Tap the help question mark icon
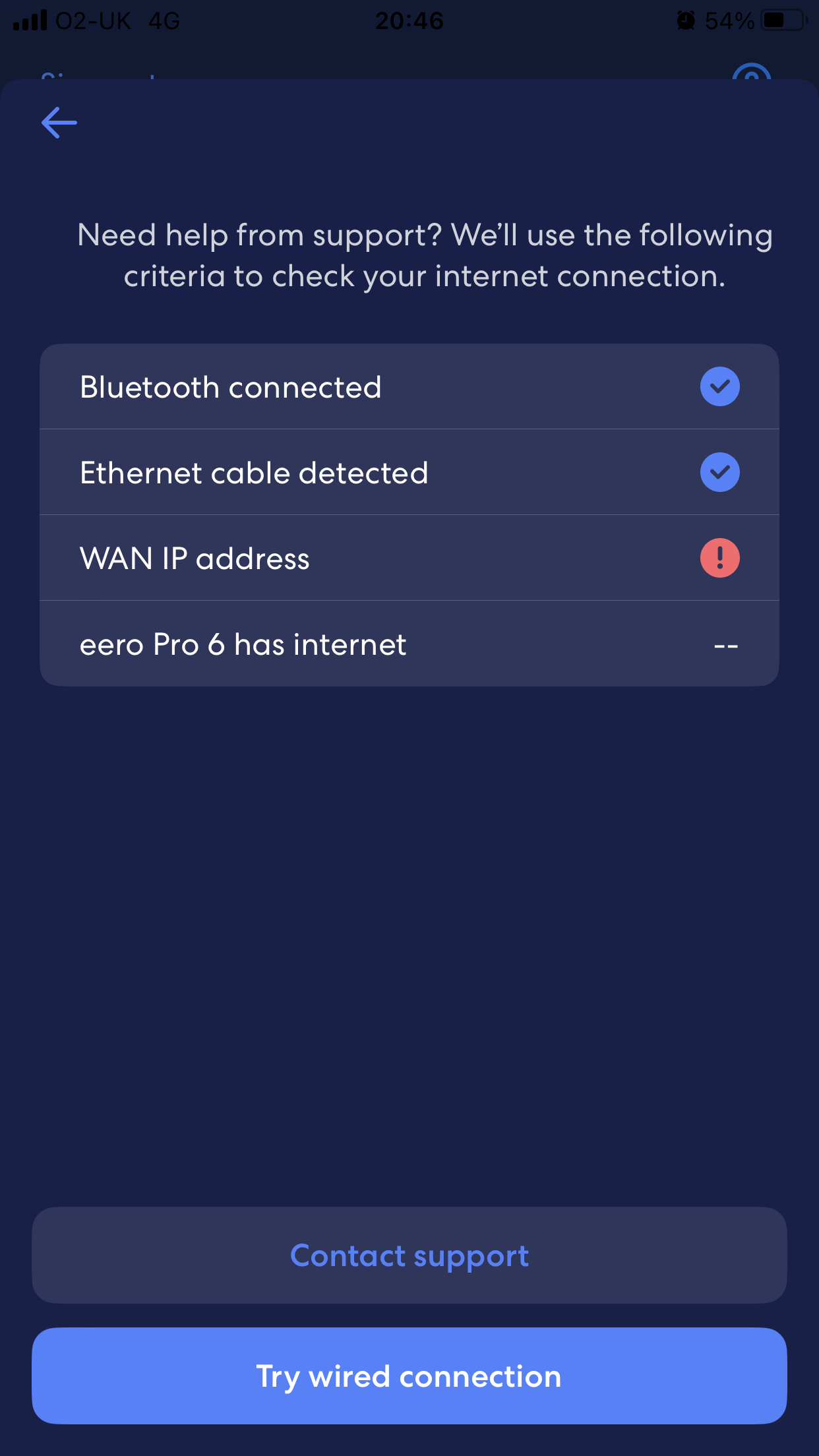The width and height of the screenshot is (819, 1456). tap(751, 74)
